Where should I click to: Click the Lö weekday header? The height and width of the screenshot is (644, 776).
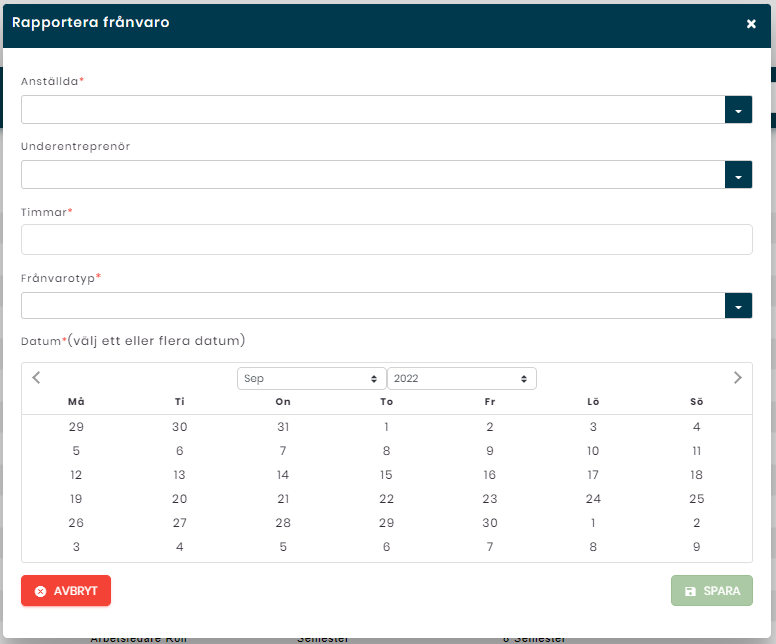[593, 401]
